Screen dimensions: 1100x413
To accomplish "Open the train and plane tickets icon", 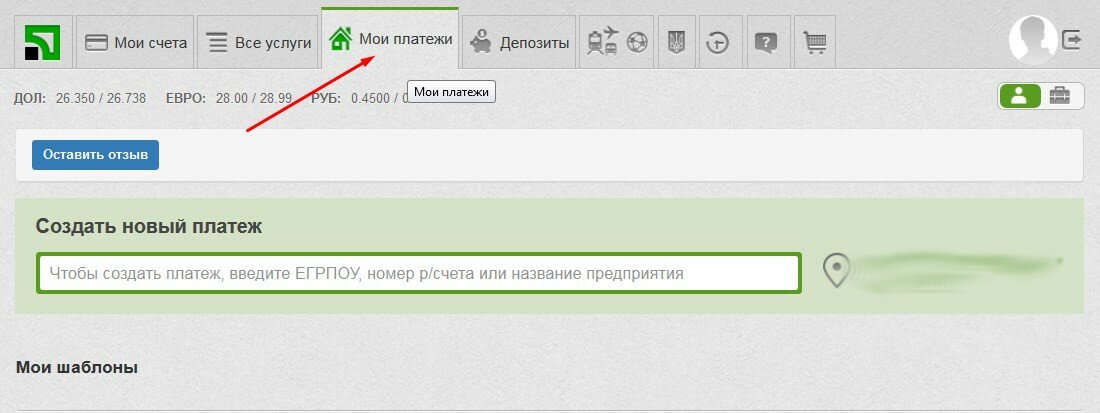I will (603, 42).
